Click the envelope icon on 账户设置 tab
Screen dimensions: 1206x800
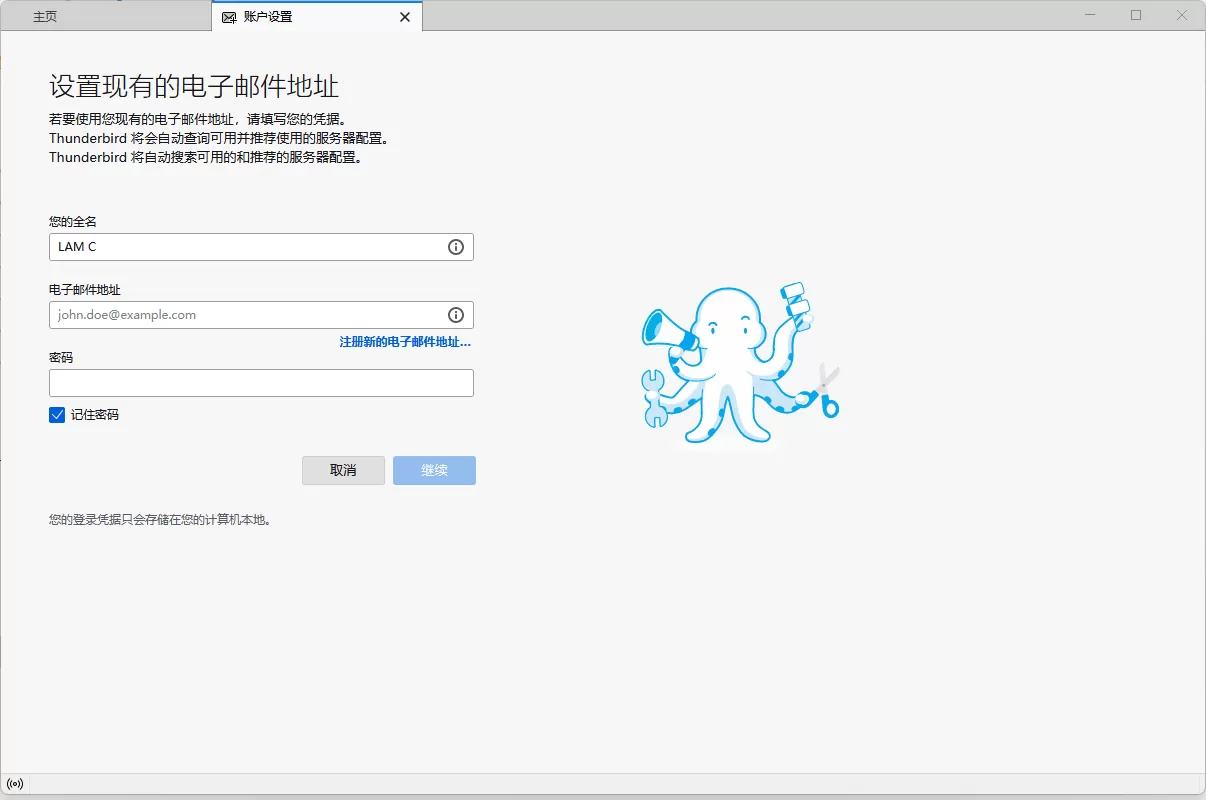click(228, 16)
